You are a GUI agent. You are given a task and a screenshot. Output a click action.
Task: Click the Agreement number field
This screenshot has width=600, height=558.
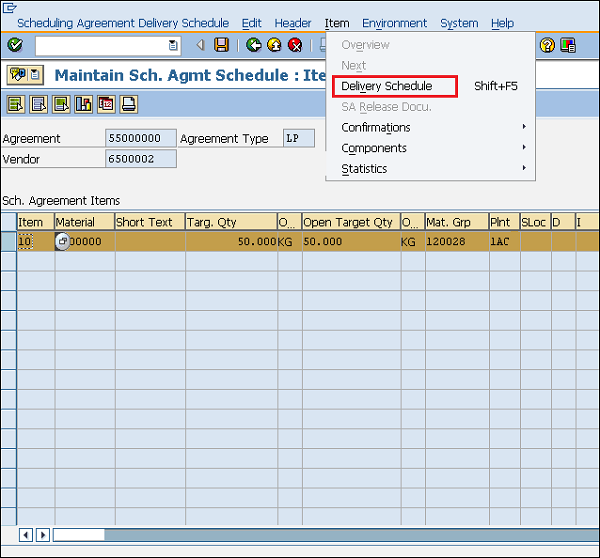[x=140, y=139]
